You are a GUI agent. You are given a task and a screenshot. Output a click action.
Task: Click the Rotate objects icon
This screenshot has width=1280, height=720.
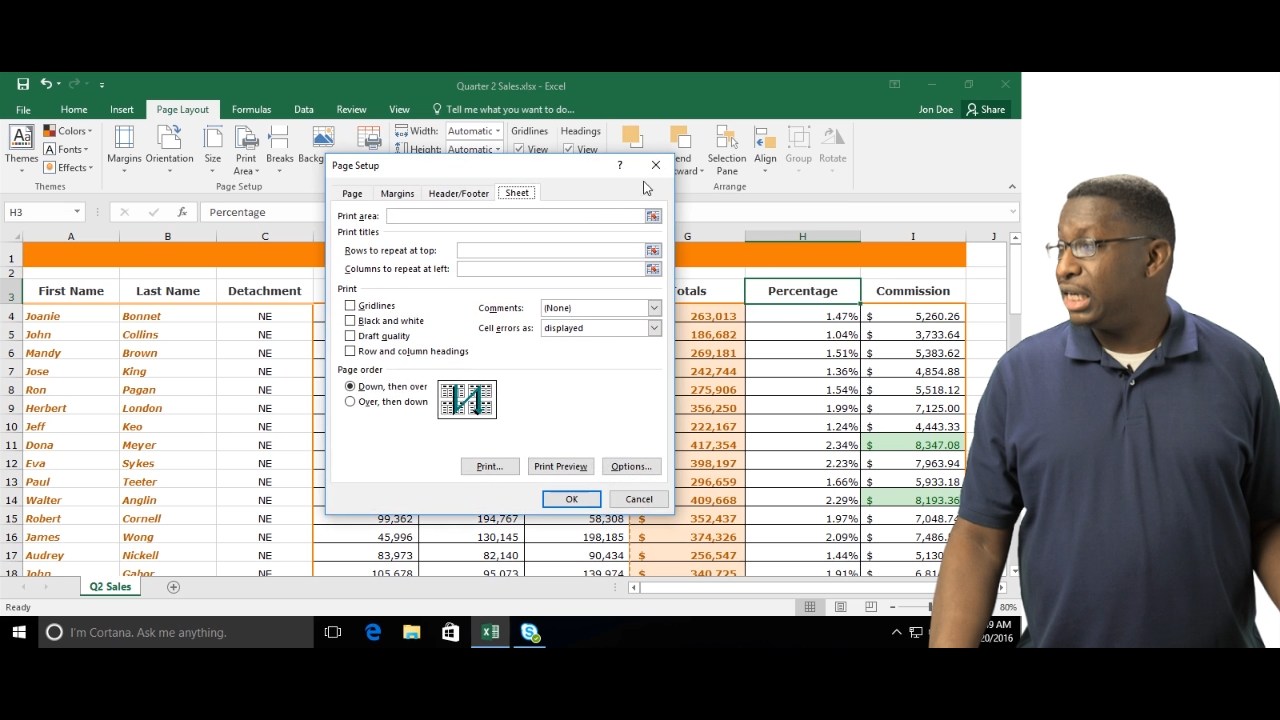point(833,146)
